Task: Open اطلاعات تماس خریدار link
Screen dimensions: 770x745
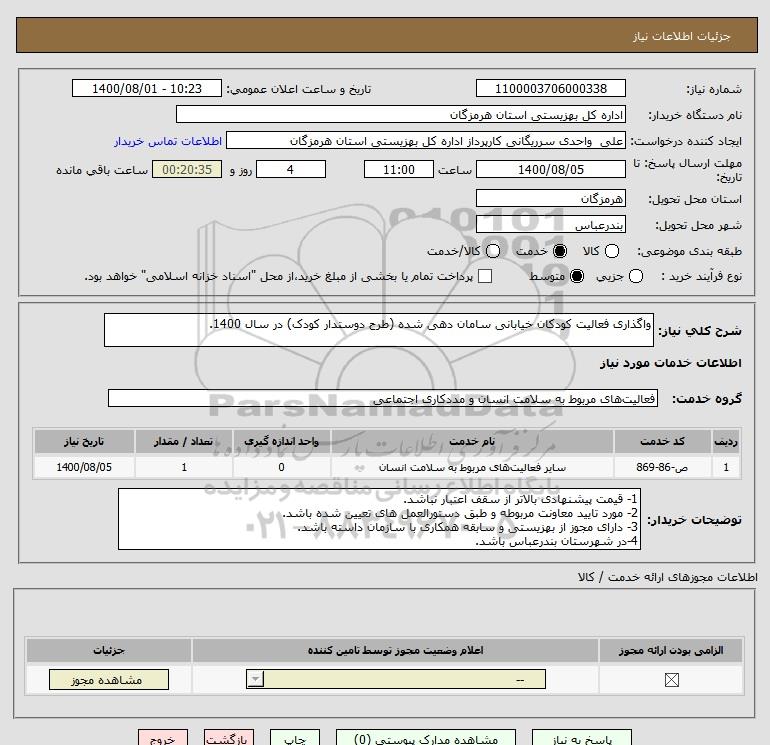Action: [x=168, y=141]
